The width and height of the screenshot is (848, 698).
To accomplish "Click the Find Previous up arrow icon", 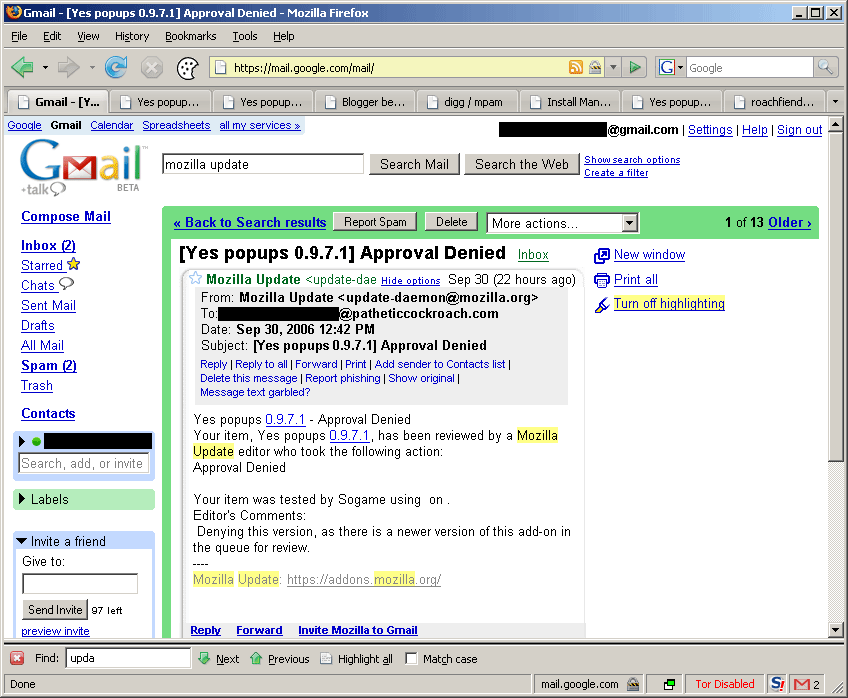I will tap(256, 658).
